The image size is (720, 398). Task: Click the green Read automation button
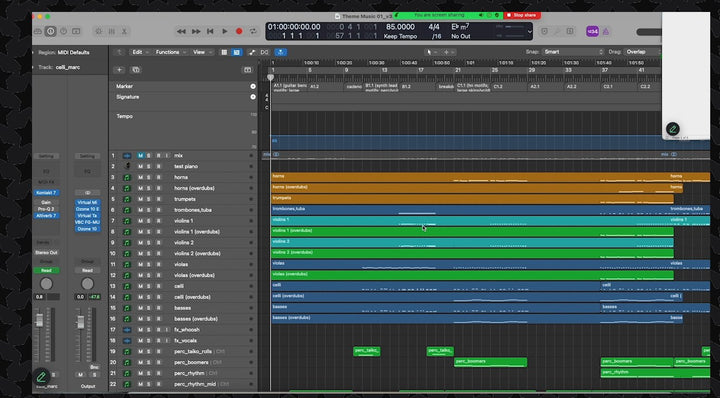[46, 270]
